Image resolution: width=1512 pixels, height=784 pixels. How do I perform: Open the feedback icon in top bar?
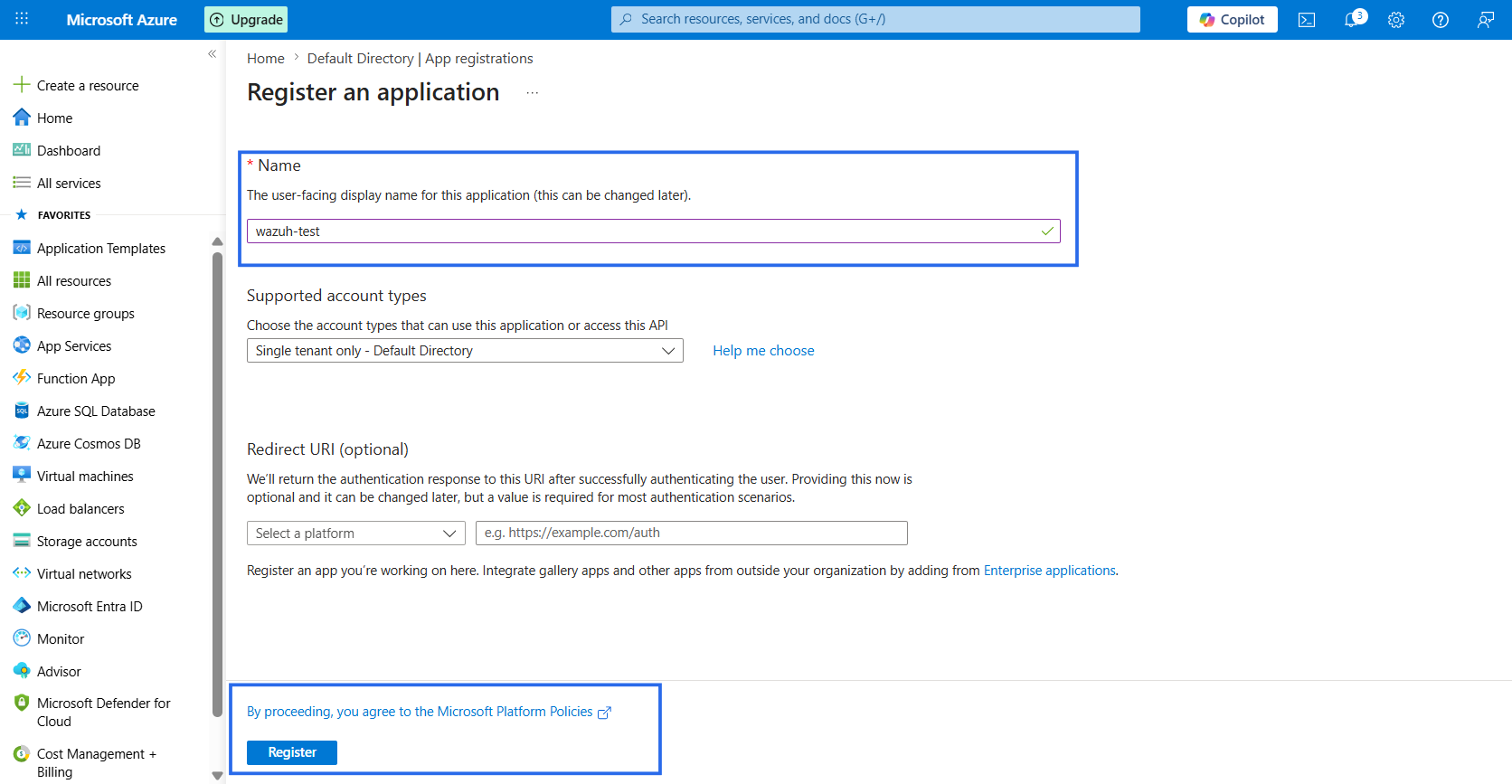1486,20
